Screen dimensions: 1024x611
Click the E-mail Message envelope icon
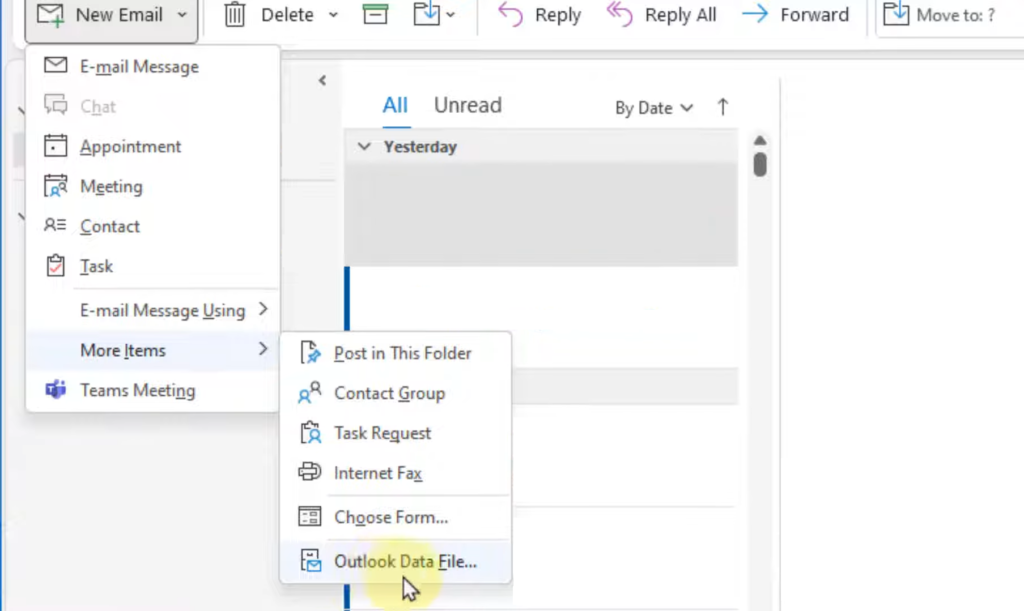[56, 65]
